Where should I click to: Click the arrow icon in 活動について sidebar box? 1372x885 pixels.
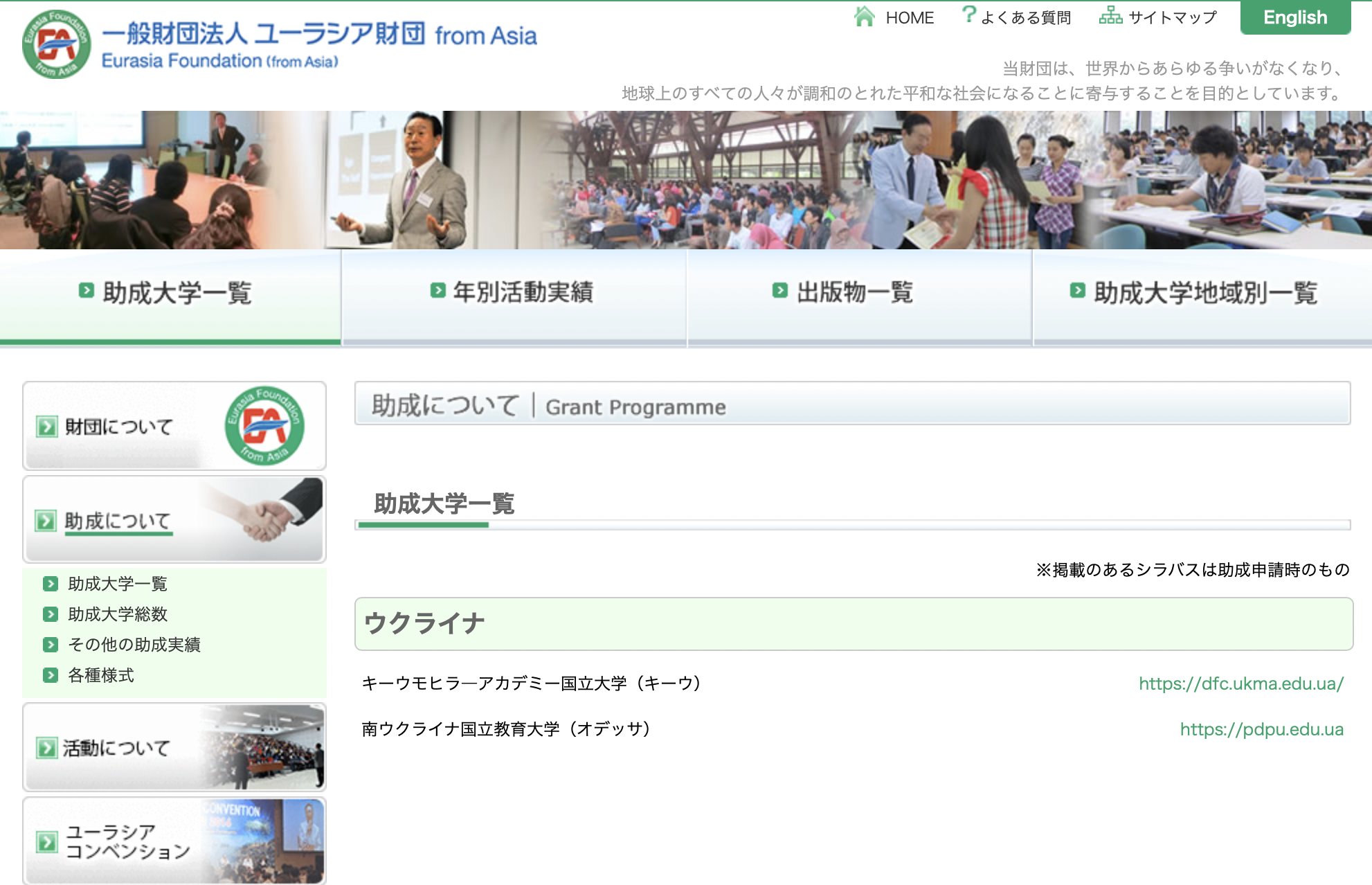(46, 748)
